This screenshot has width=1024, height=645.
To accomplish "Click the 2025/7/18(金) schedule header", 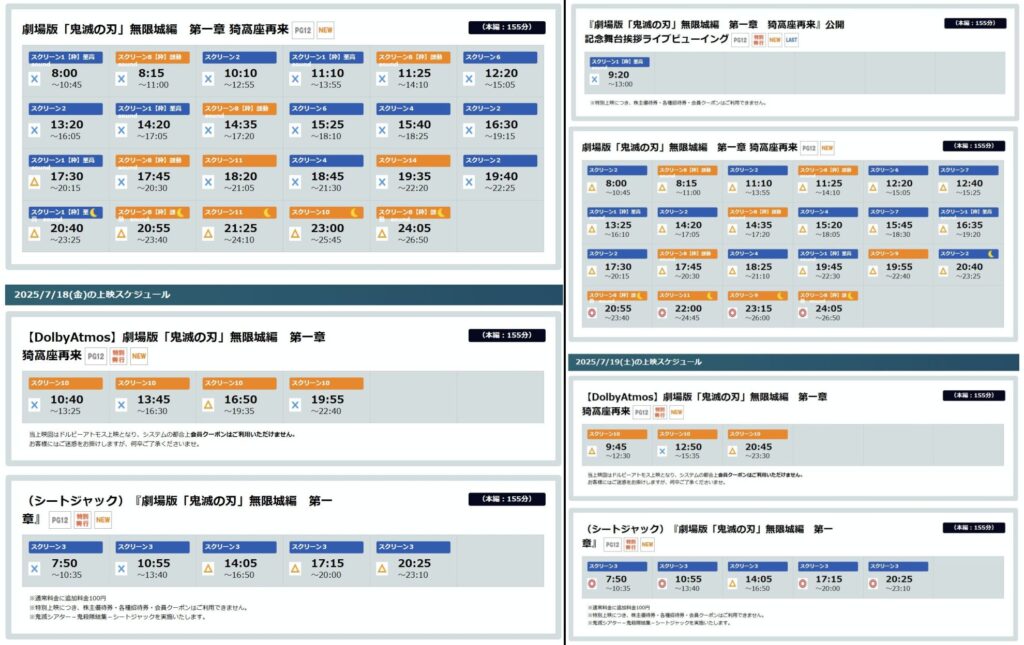I will [x=284, y=294].
